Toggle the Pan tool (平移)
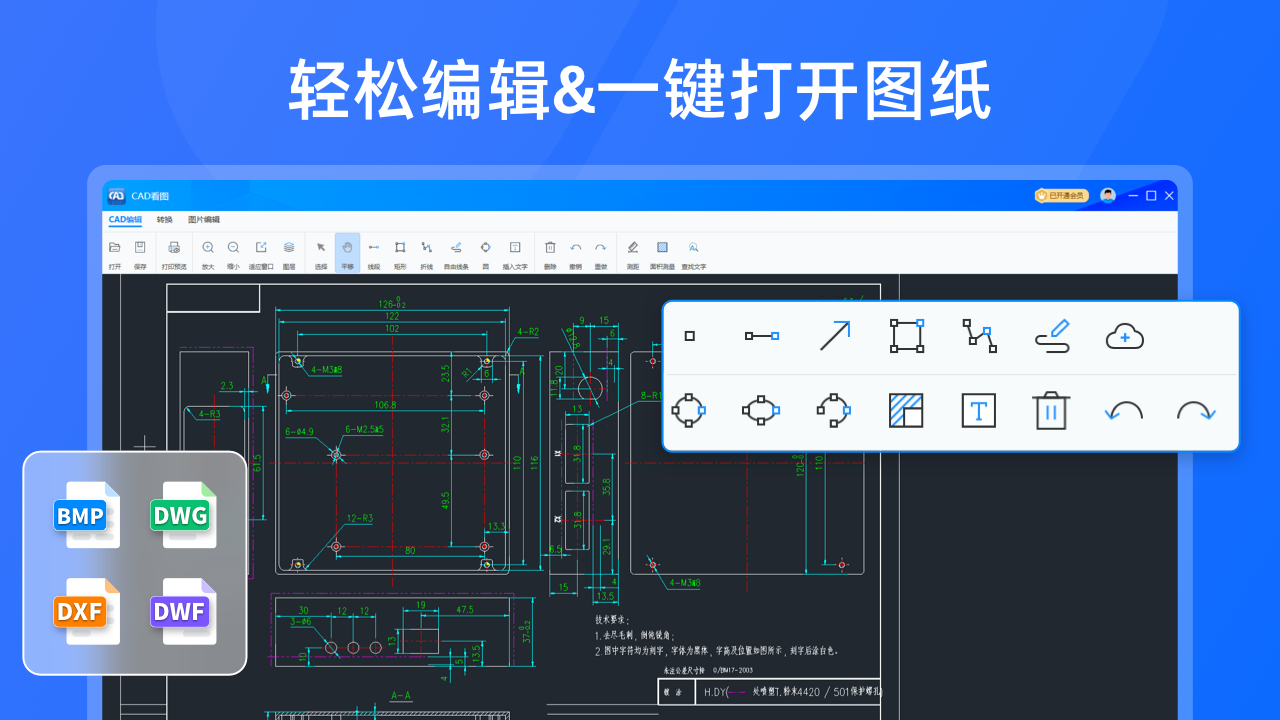Screen dimensions: 1280x720 tap(347, 252)
